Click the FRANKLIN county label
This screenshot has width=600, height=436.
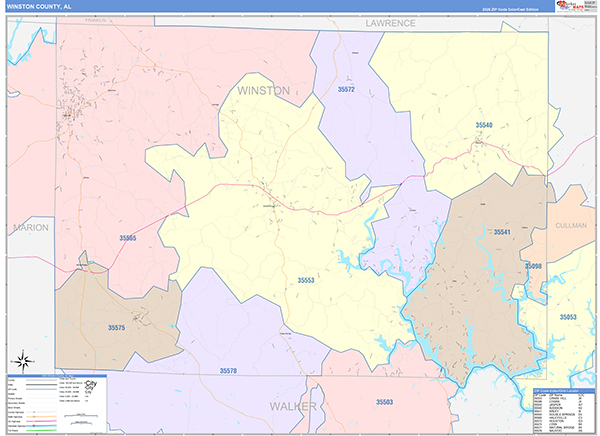(95, 20)
